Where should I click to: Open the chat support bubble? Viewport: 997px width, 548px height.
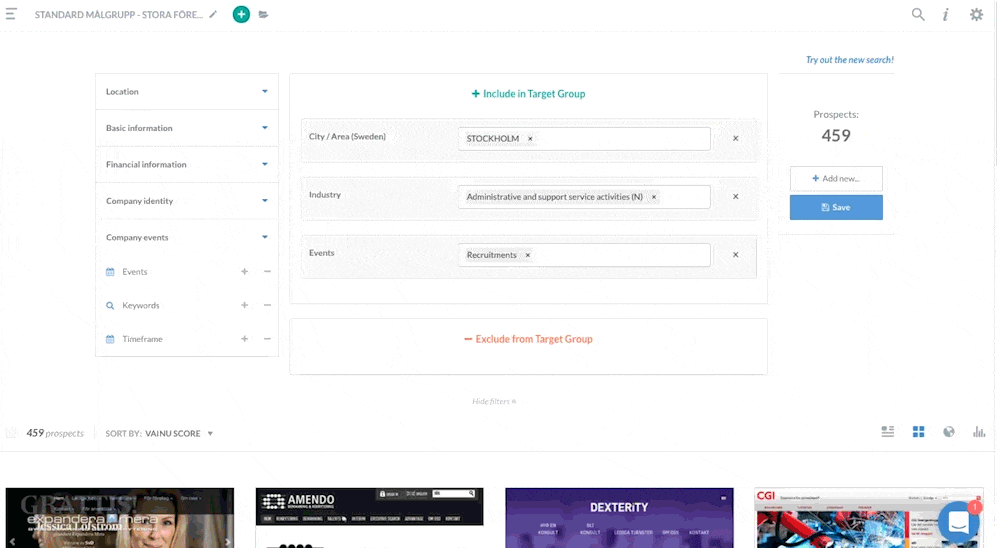click(958, 521)
